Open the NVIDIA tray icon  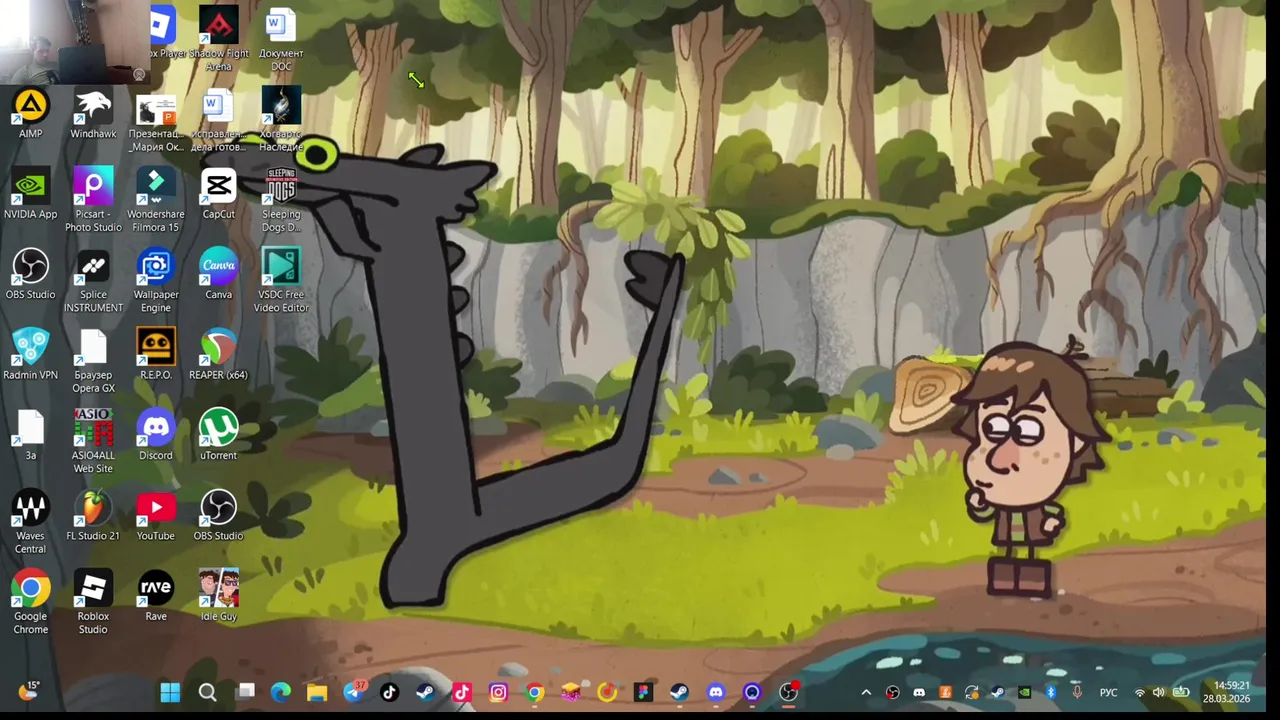point(1024,692)
